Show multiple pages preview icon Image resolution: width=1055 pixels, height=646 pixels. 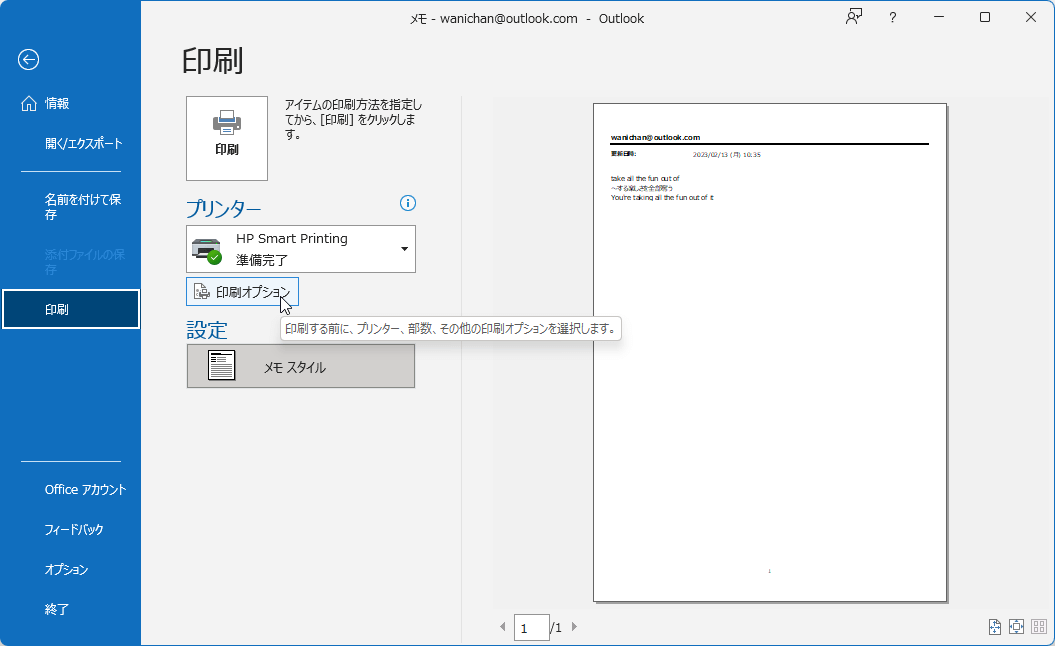coord(1039,627)
